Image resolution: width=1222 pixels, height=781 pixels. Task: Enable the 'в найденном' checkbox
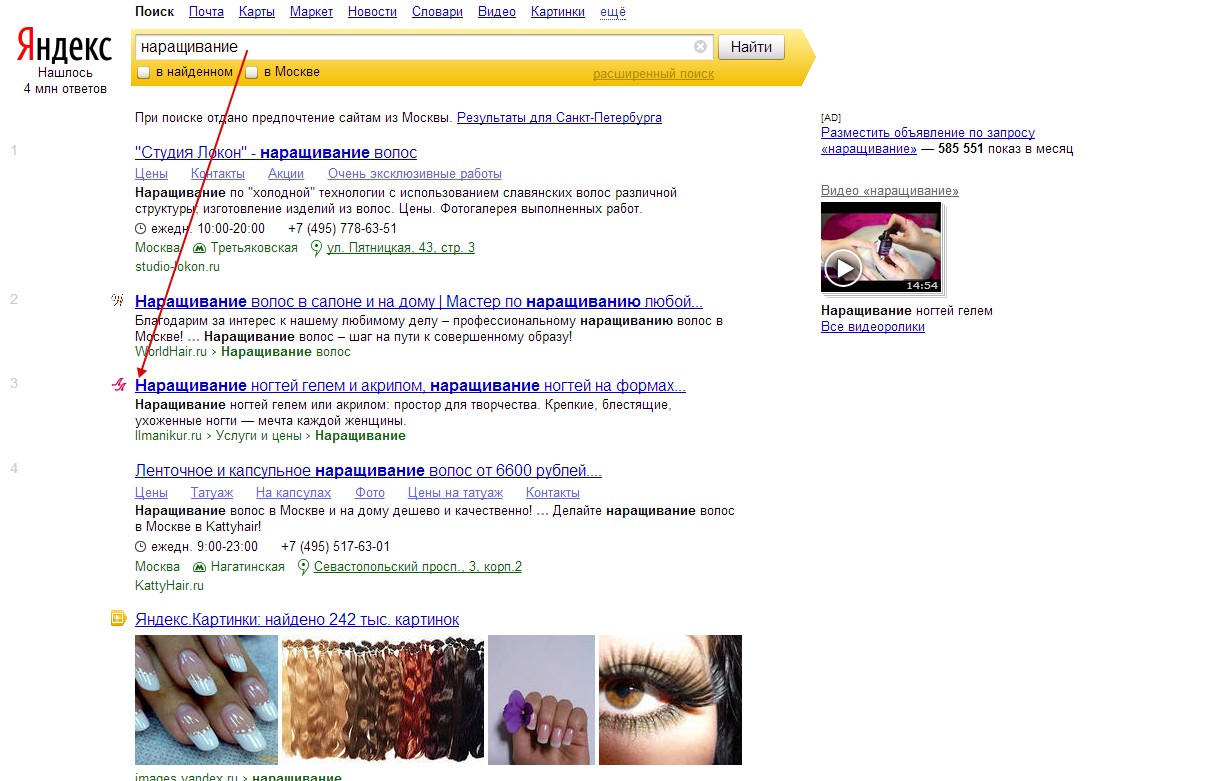[143, 72]
